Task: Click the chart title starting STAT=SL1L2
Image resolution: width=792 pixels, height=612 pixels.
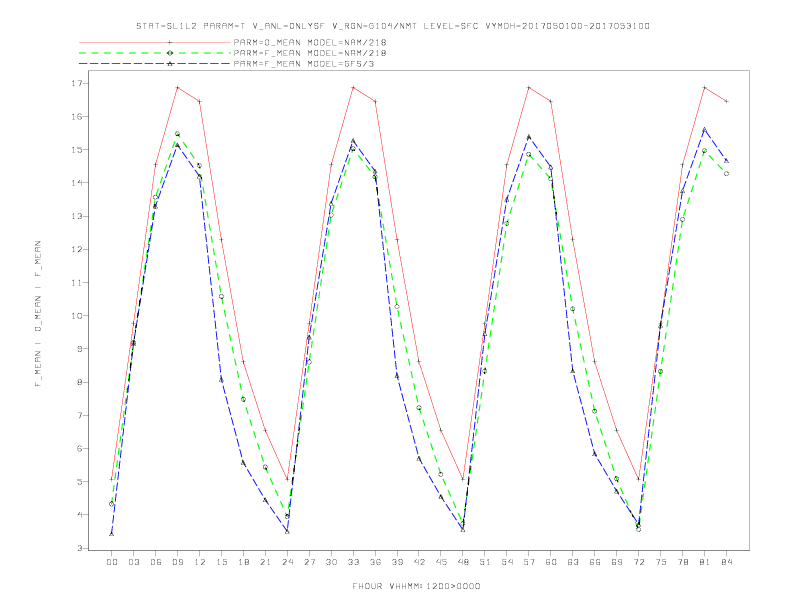Action: 392,26
